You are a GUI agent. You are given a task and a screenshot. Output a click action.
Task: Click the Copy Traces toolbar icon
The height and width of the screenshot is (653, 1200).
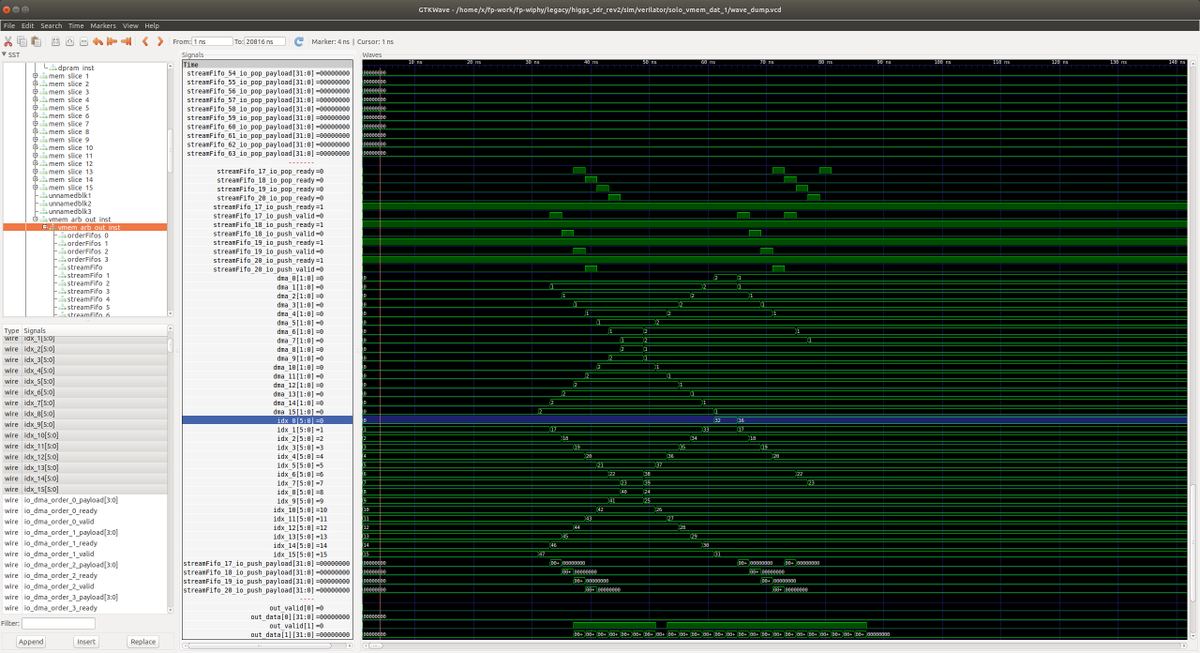(21, 41)
